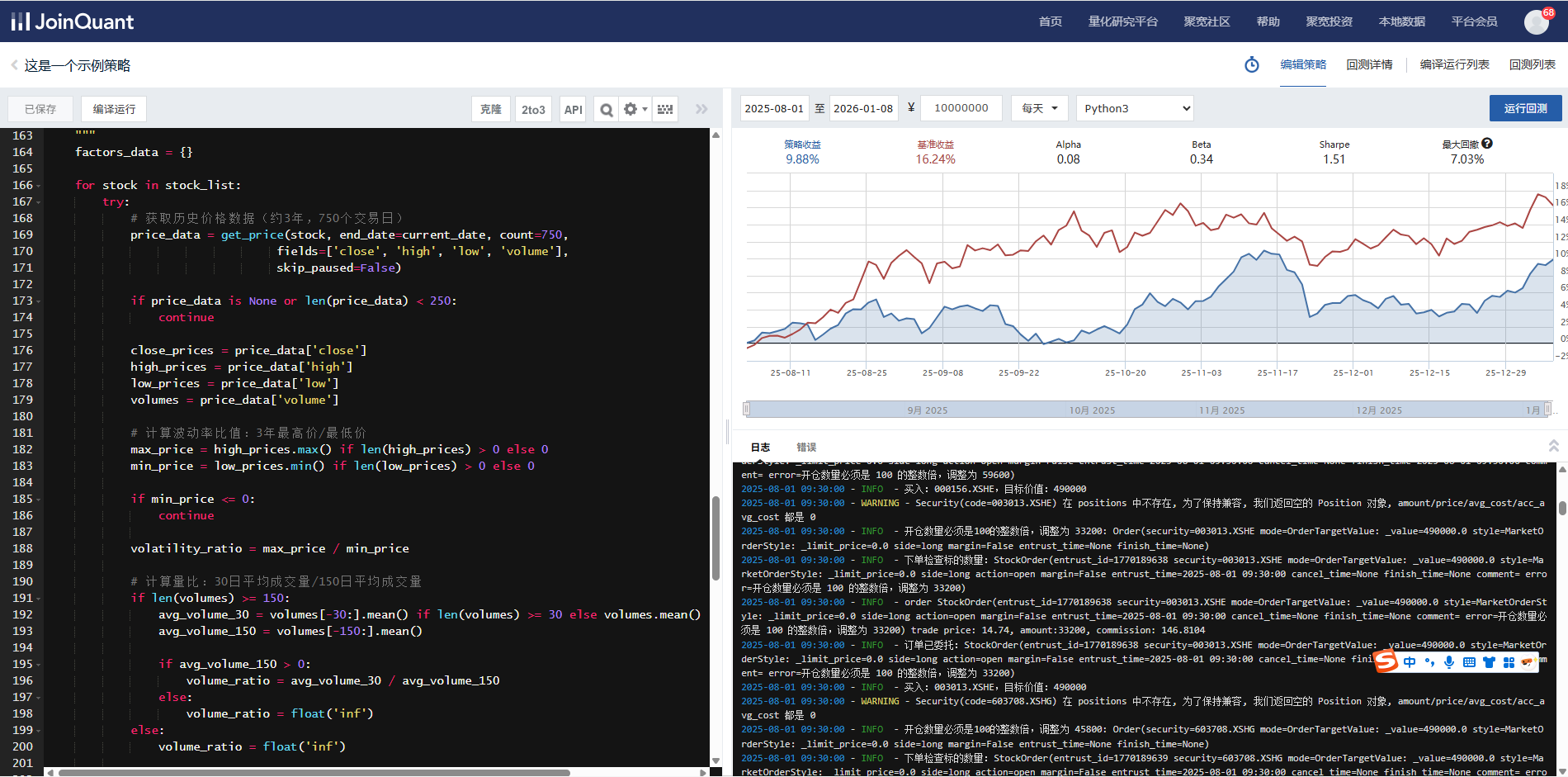Click the user avatar with notification badge
1568x777 pixels.
[1536, 21]
